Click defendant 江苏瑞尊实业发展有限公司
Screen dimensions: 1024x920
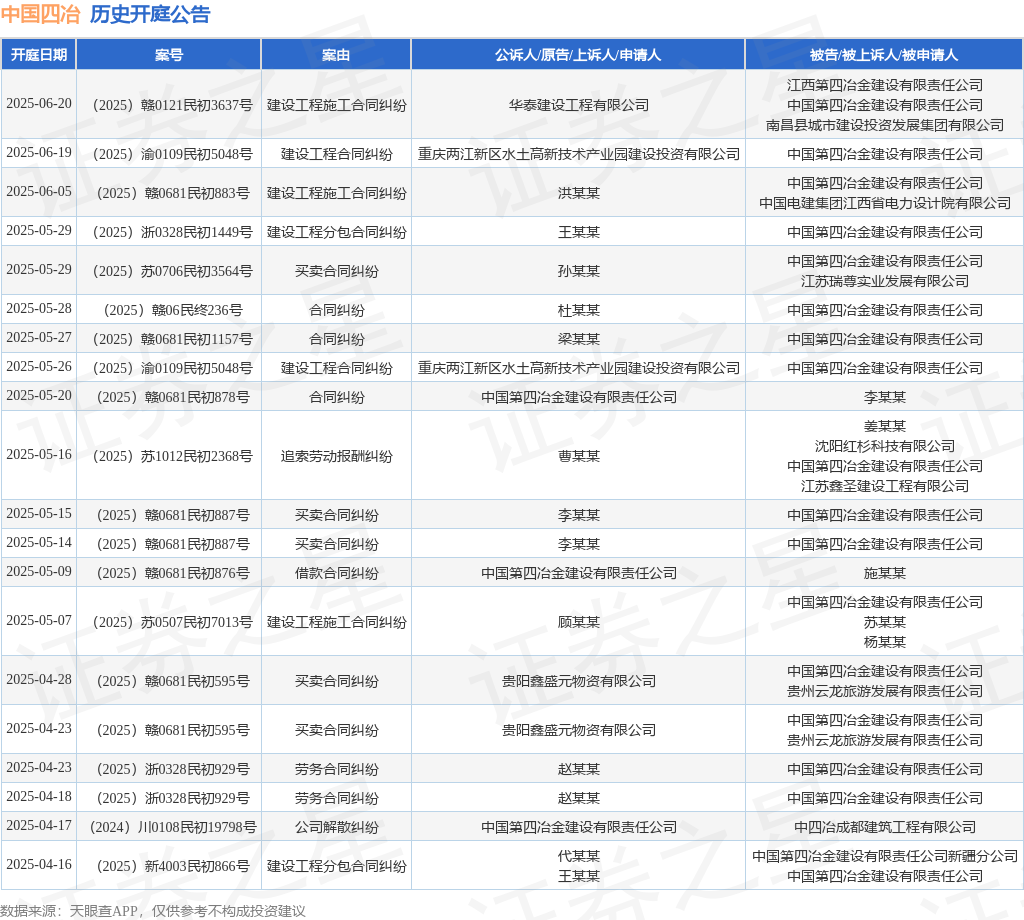(x=884, y=281)
